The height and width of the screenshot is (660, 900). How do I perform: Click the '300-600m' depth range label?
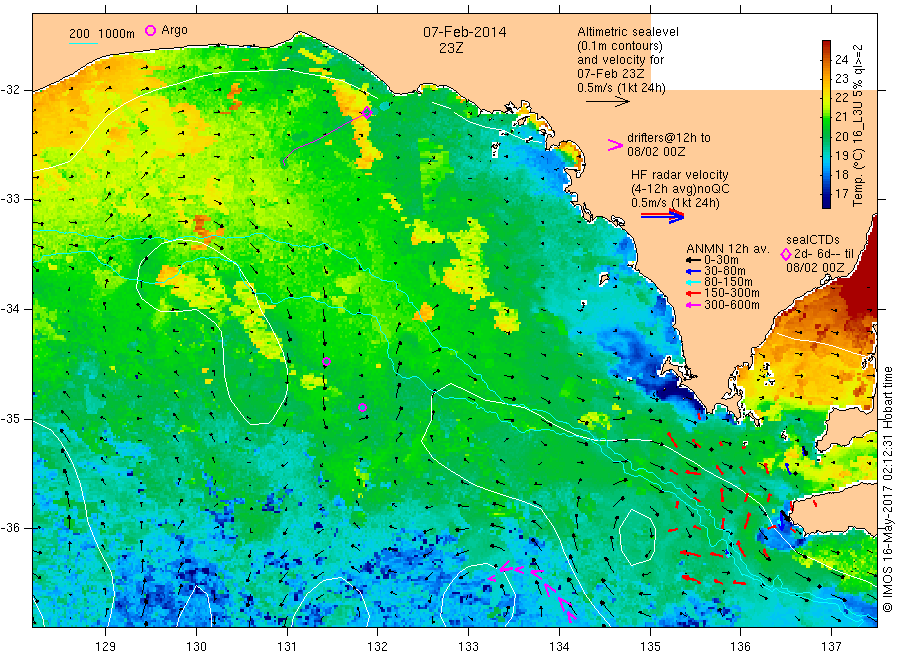pyautogui.click(x=732, y=305)
